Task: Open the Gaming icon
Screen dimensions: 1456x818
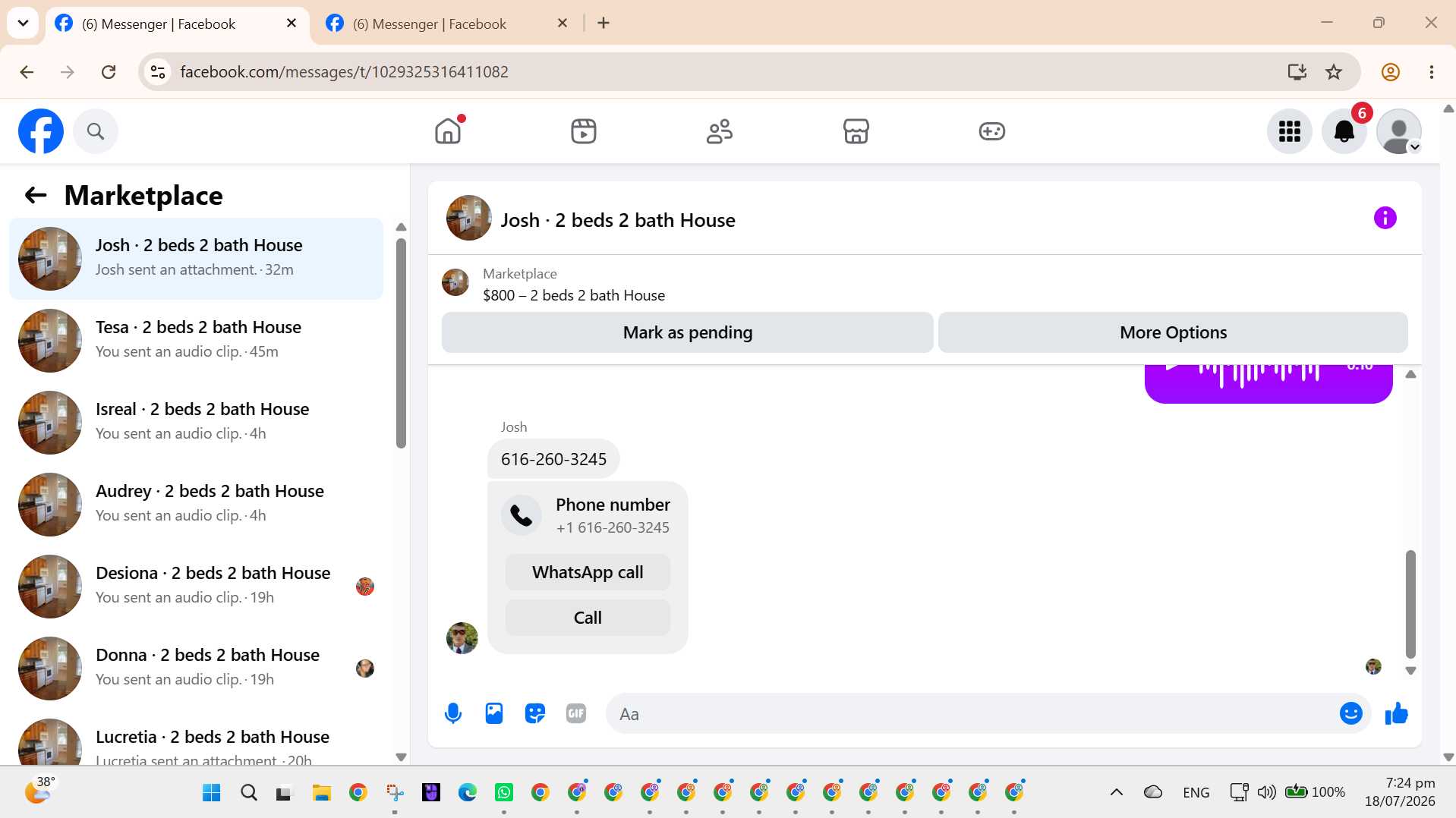Action: (x=991, y=131)
